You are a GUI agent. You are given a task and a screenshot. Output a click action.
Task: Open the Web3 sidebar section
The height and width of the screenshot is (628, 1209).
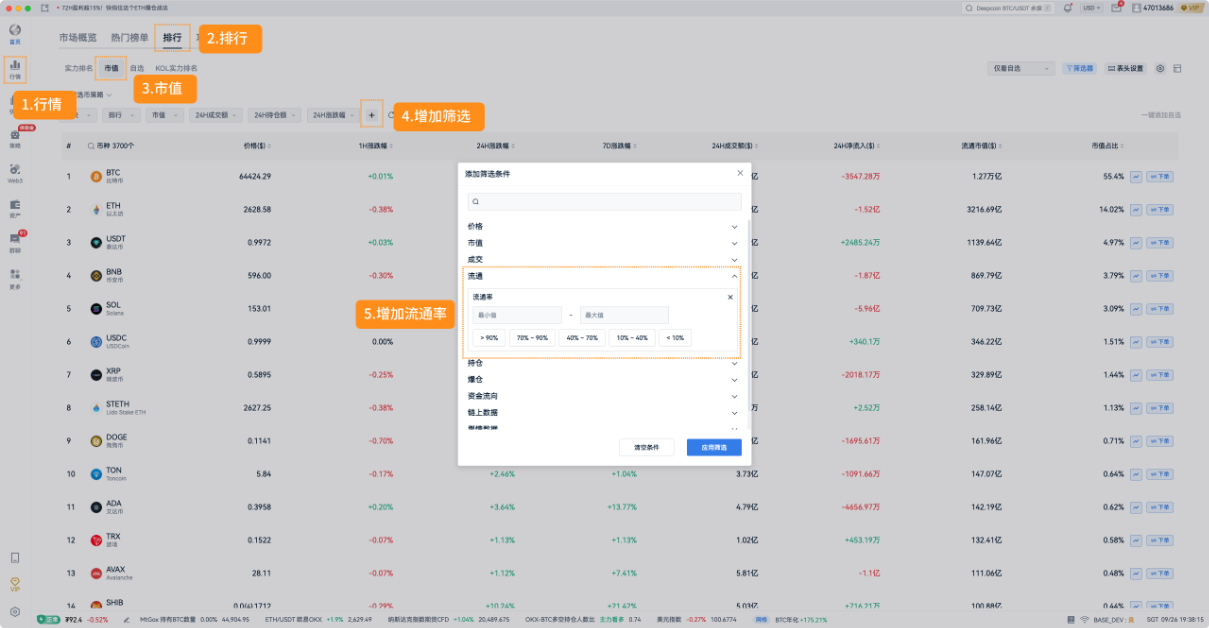tap(15, 173)
